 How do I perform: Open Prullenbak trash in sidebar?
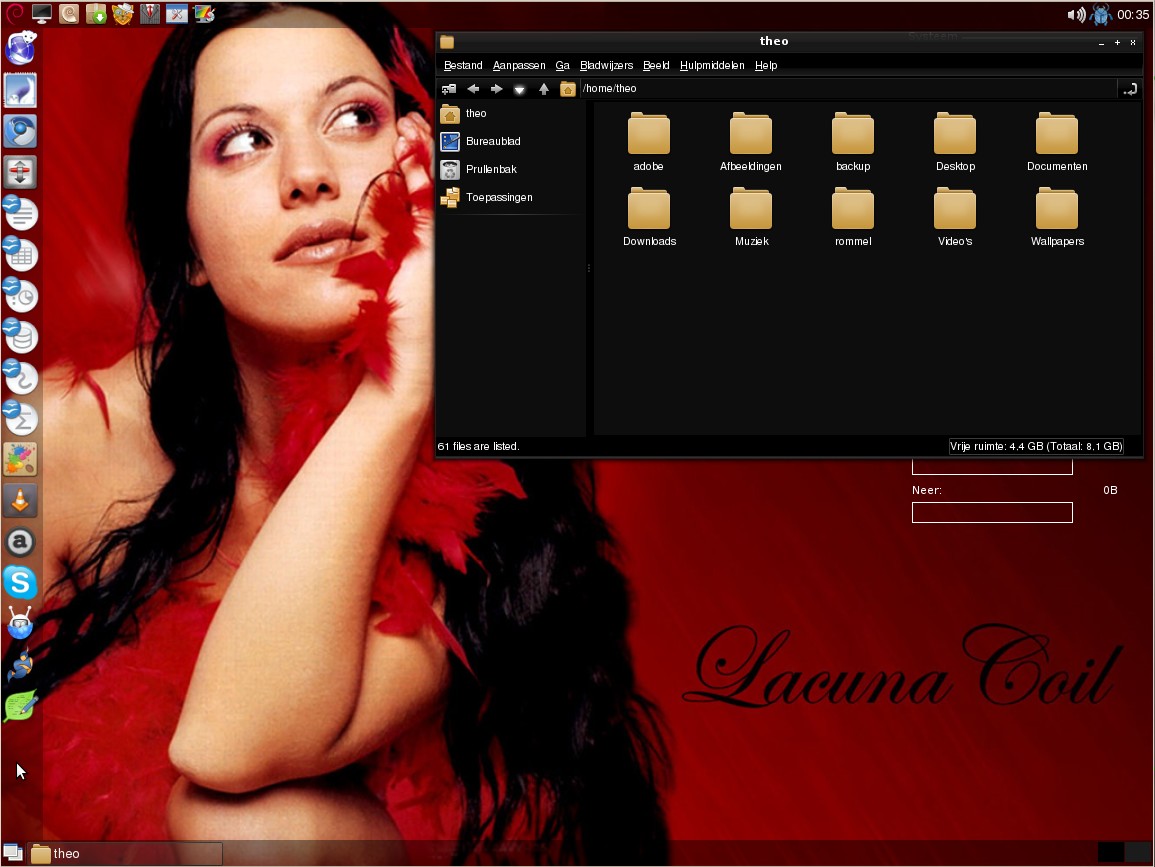click(510, 169)
